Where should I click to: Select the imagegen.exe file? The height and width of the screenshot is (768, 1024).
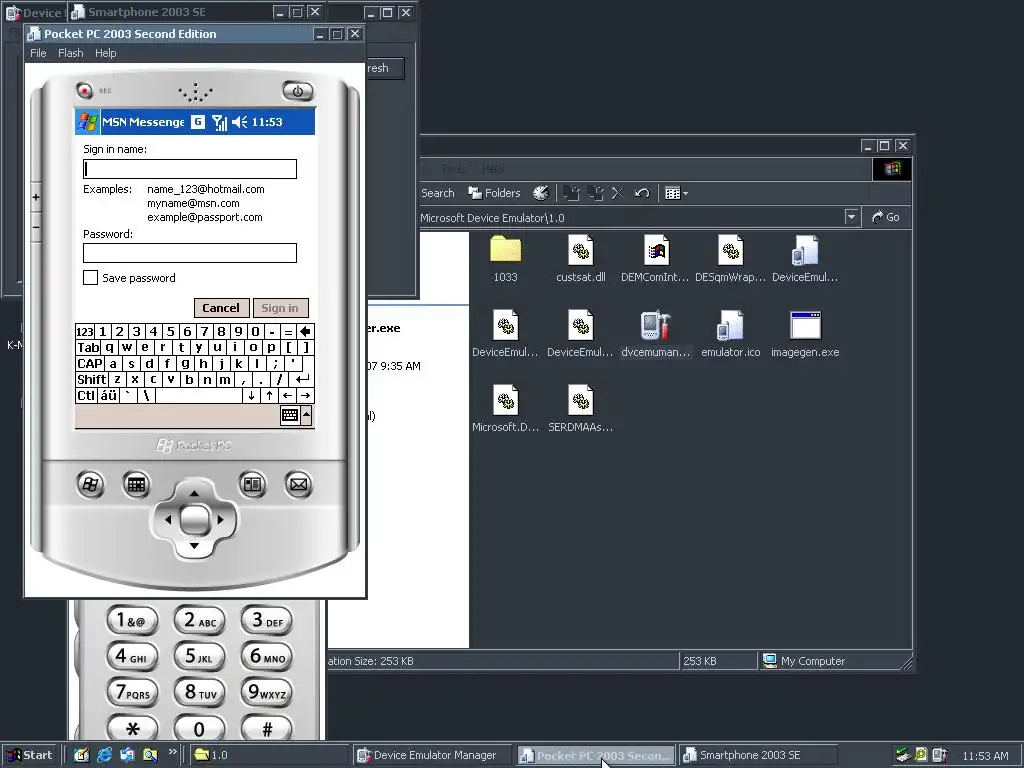click(x=805, y=334)
